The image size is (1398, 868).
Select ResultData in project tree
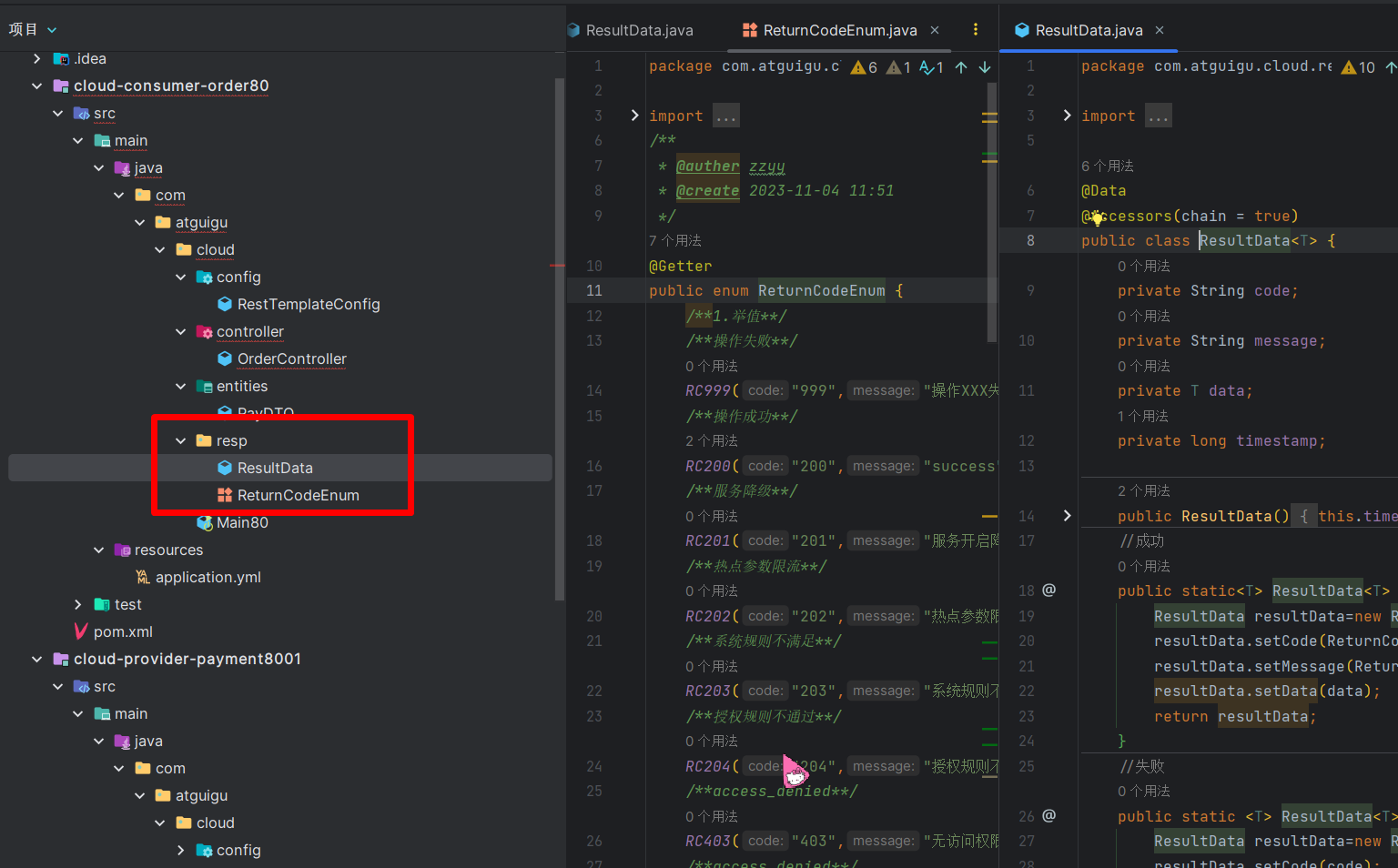tap(275, 468)
